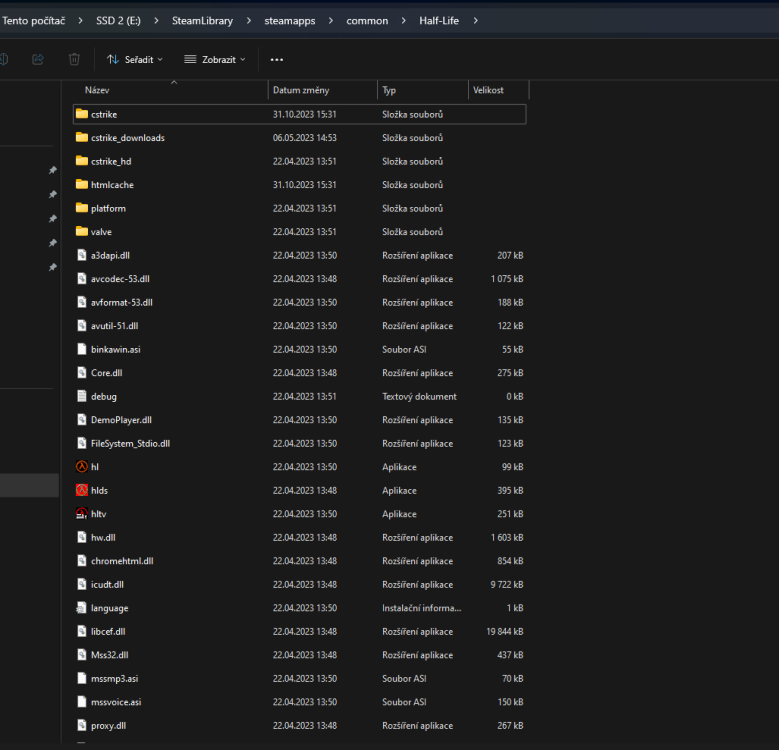Screen dimensions: 779x750
Task: Select the FileSystem_Stdio.dll file name
Action: [131, 444]
